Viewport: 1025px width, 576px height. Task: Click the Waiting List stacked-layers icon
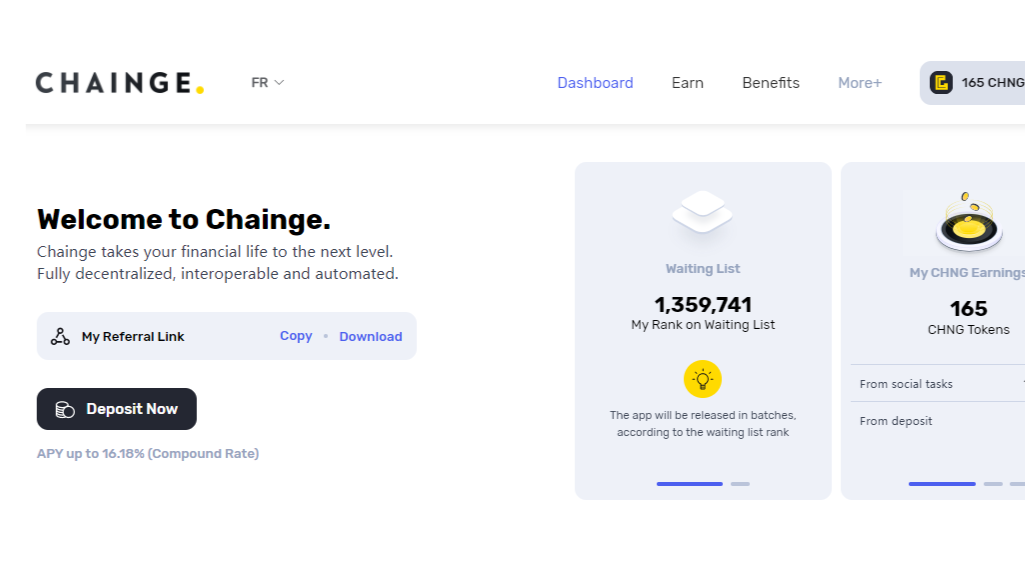click(702, 211)
